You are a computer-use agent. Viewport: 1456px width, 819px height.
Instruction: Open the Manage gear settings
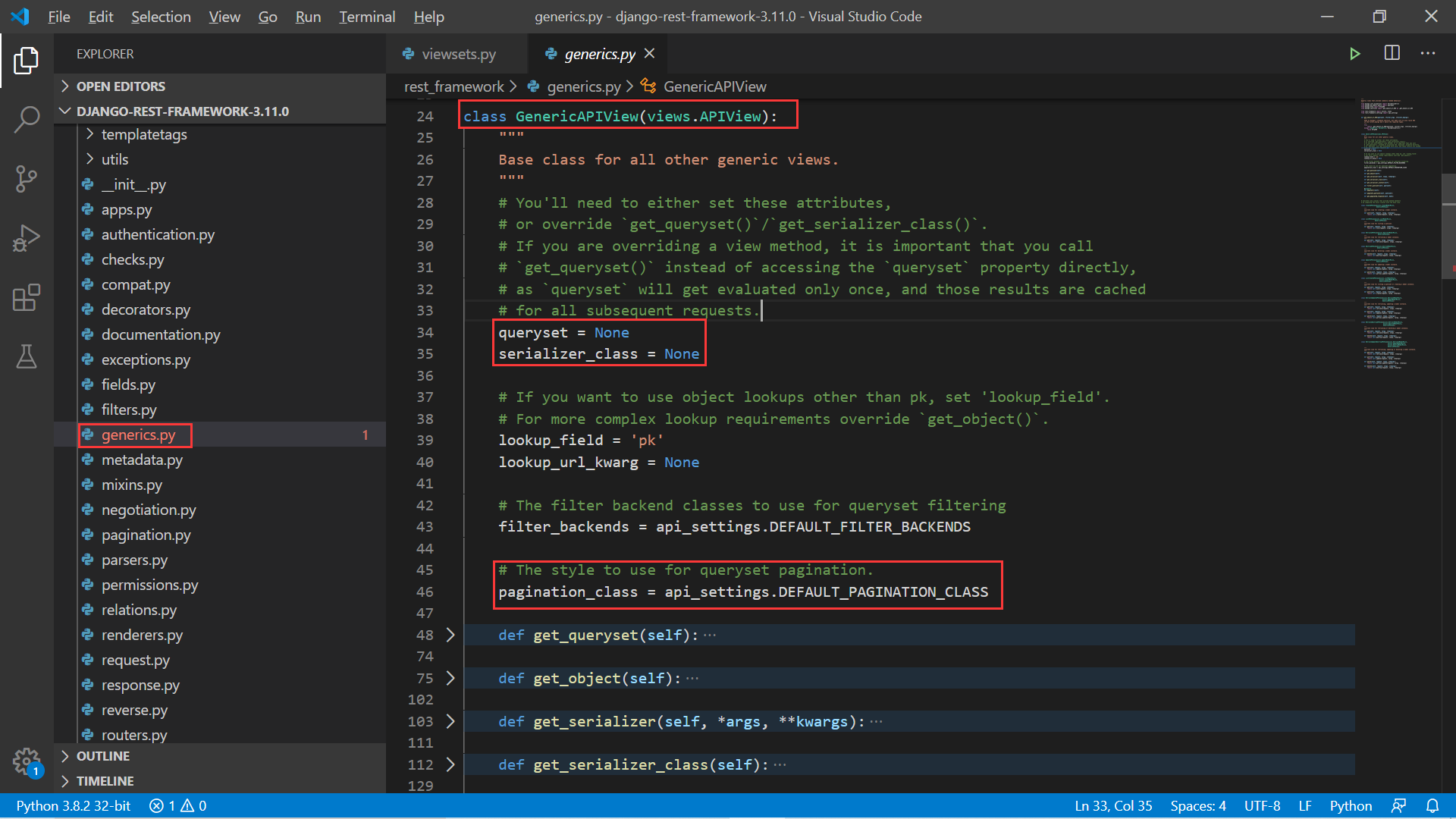pyautogui.click(x=27, y=761)
